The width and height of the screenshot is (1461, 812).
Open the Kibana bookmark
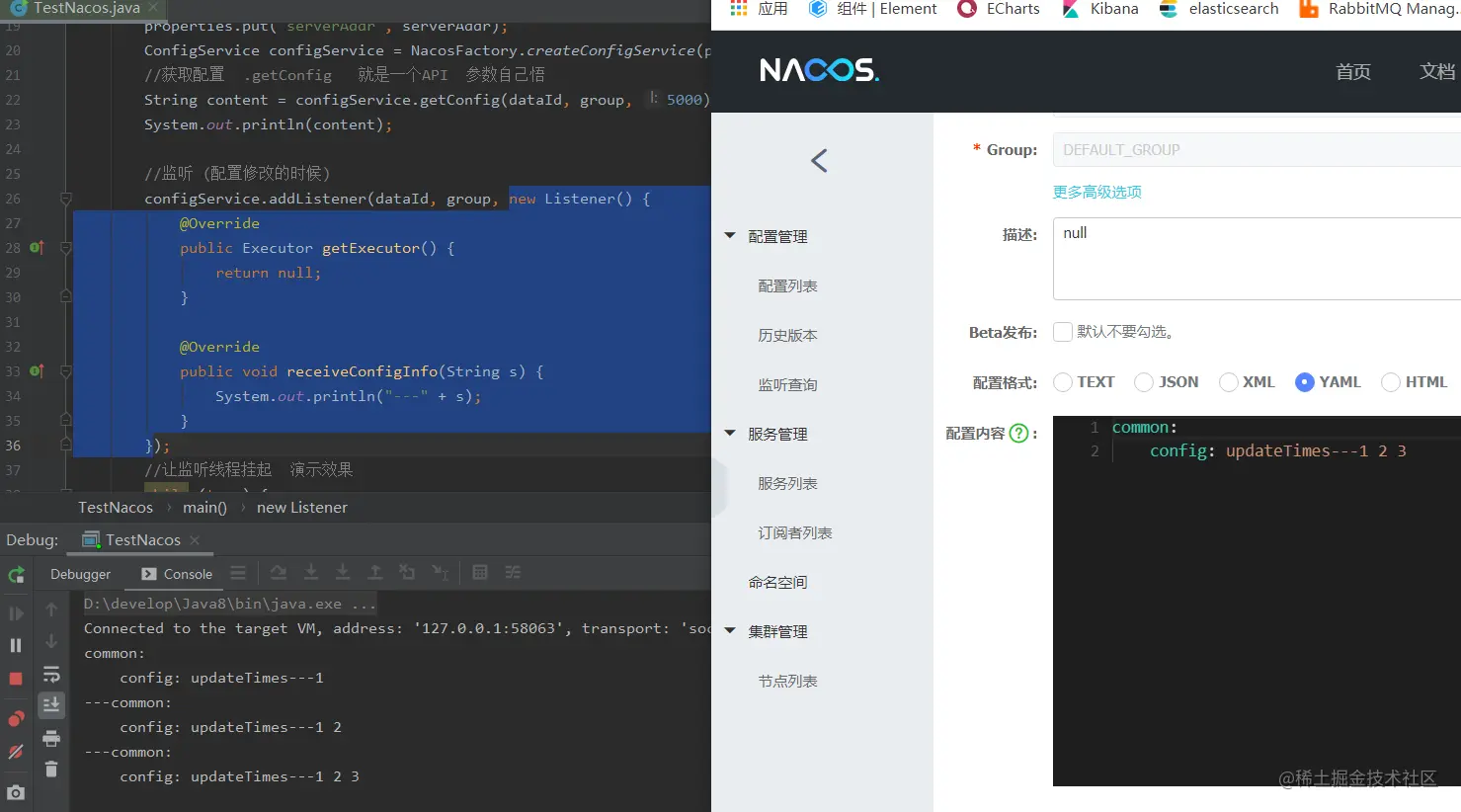click(x=1099, y=9)
